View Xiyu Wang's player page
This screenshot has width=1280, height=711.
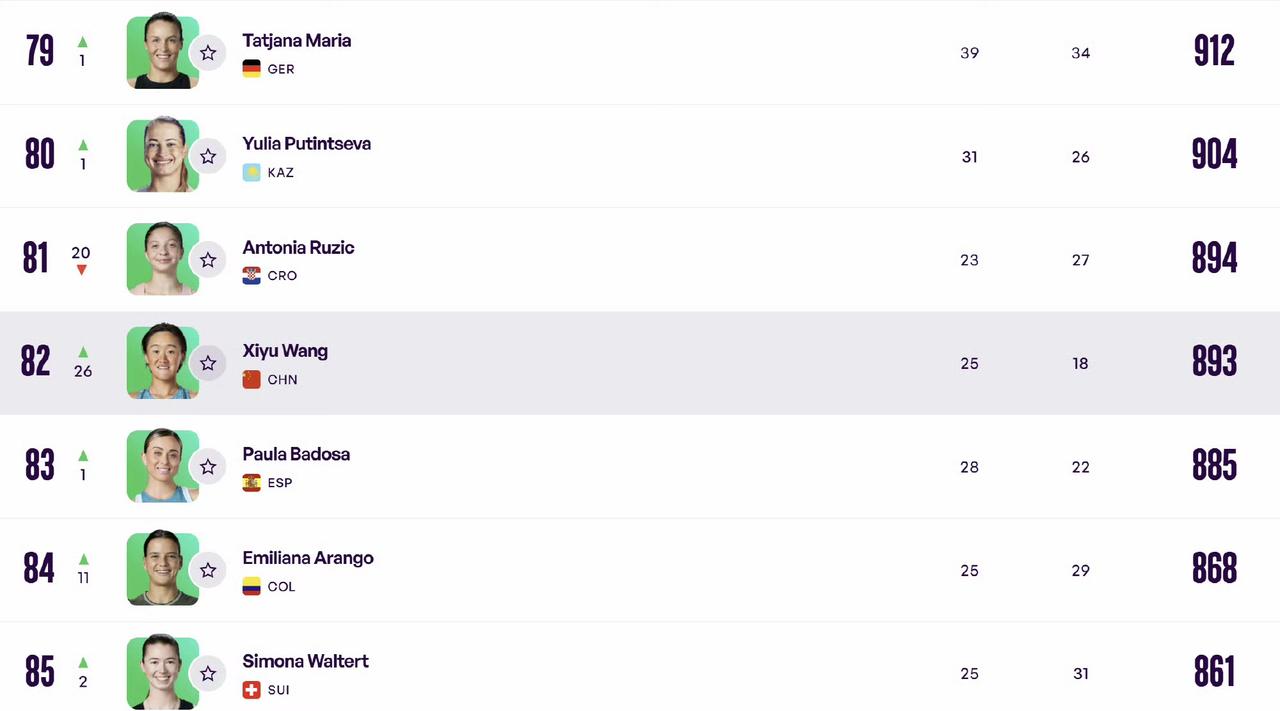(285, 351)
